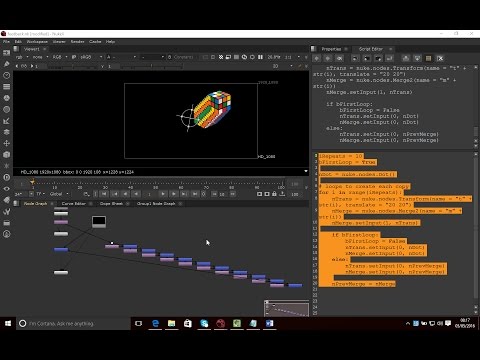Open the Workspace menu
Image resolution: width=480 pixels, height=360 pixels.
[x=37, y=42]
